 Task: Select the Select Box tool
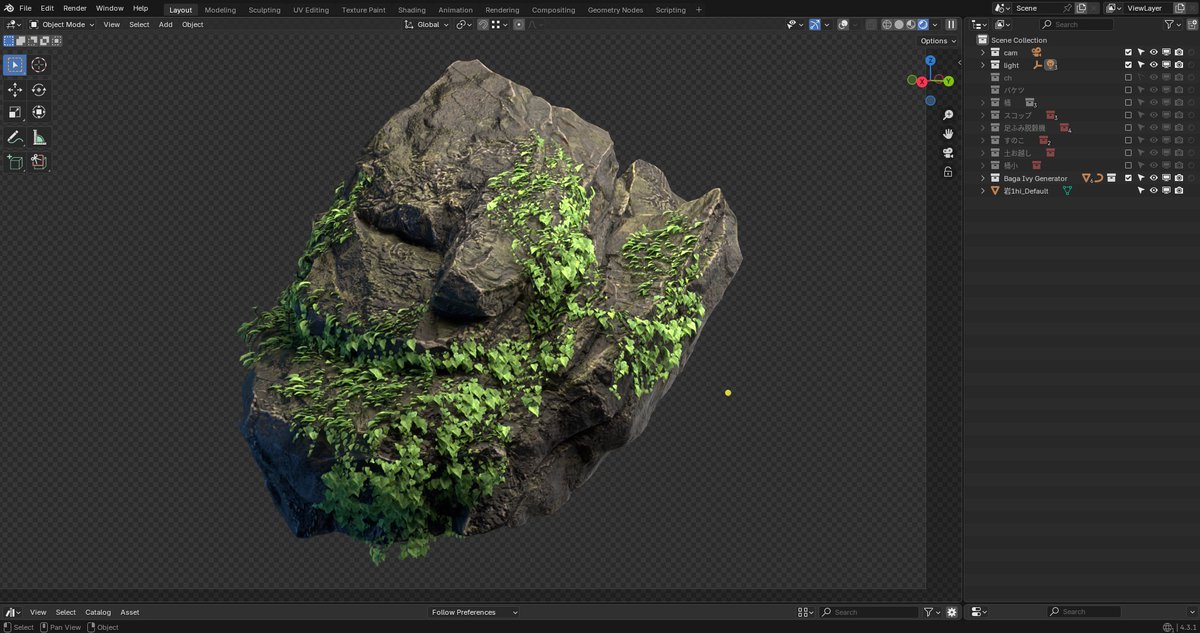(x=15, y=65)
